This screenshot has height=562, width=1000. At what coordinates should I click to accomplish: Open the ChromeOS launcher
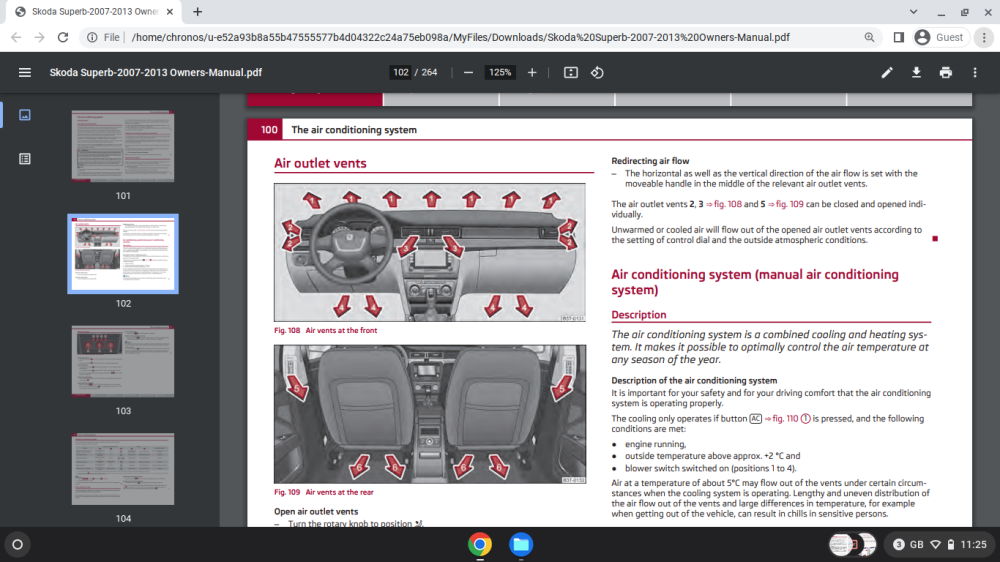click(x=17, y=545)
